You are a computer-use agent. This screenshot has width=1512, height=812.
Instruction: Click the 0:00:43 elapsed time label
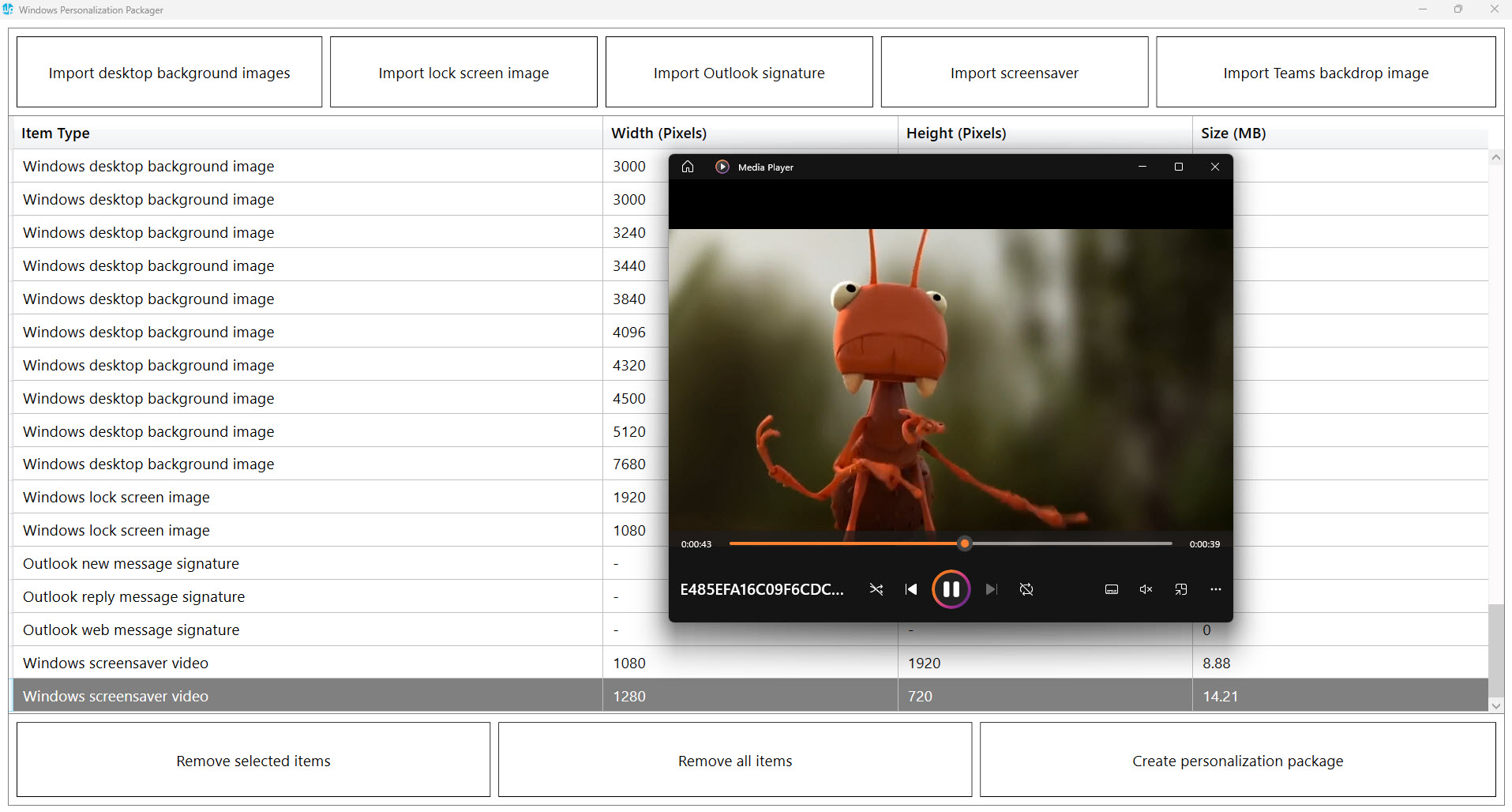coord(696,544)
